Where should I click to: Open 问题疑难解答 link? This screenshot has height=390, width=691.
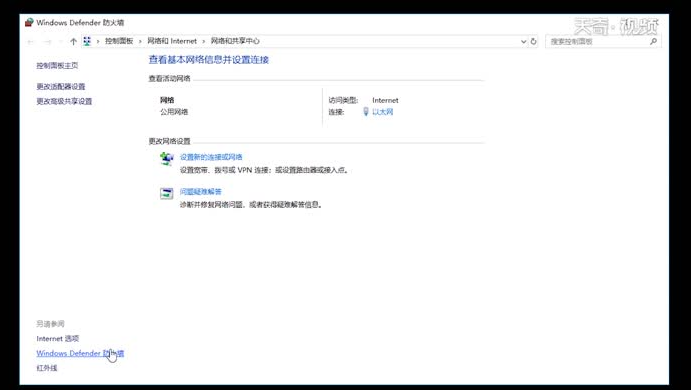coord(201,192)
